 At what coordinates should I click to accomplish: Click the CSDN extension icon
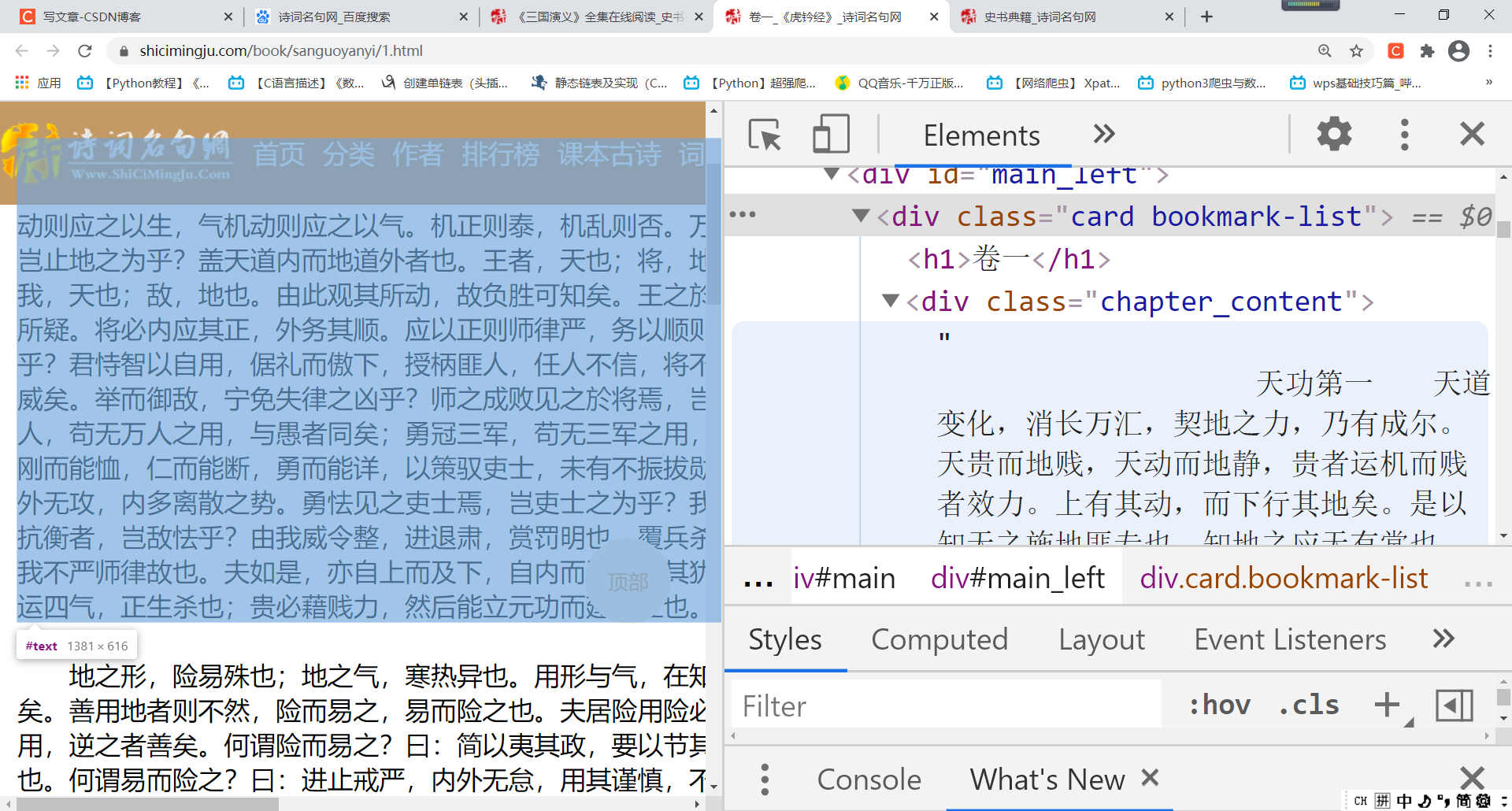[x=1395, y=50]
